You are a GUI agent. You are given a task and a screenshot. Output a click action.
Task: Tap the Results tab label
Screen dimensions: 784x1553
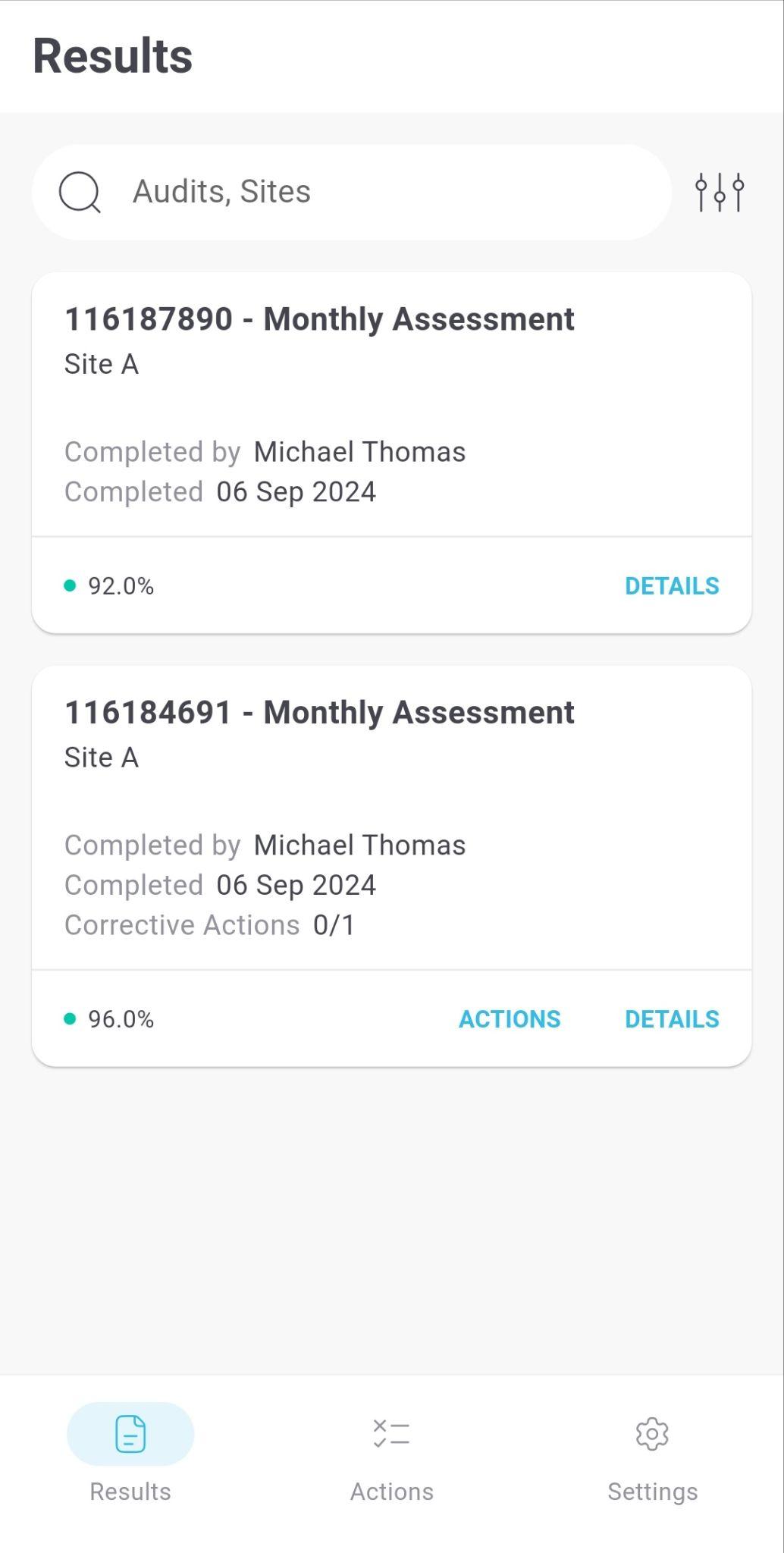[130, 1492]
